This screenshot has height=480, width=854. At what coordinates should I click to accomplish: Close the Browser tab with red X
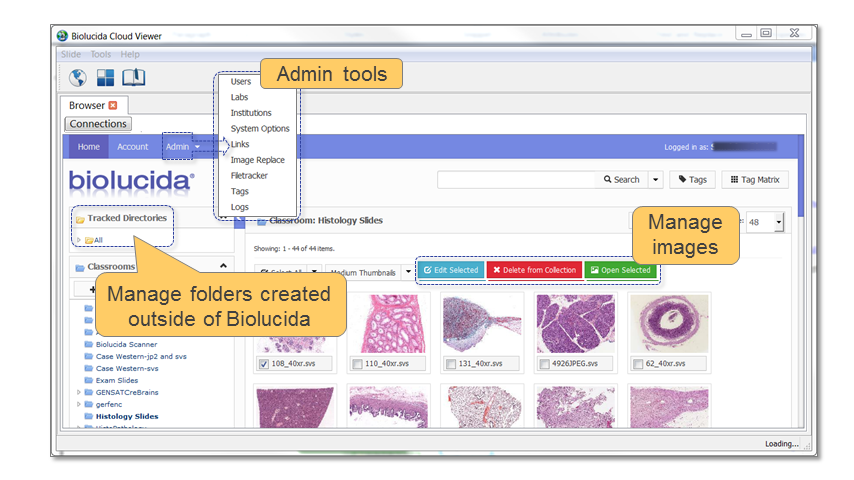(x=113, y=105)
